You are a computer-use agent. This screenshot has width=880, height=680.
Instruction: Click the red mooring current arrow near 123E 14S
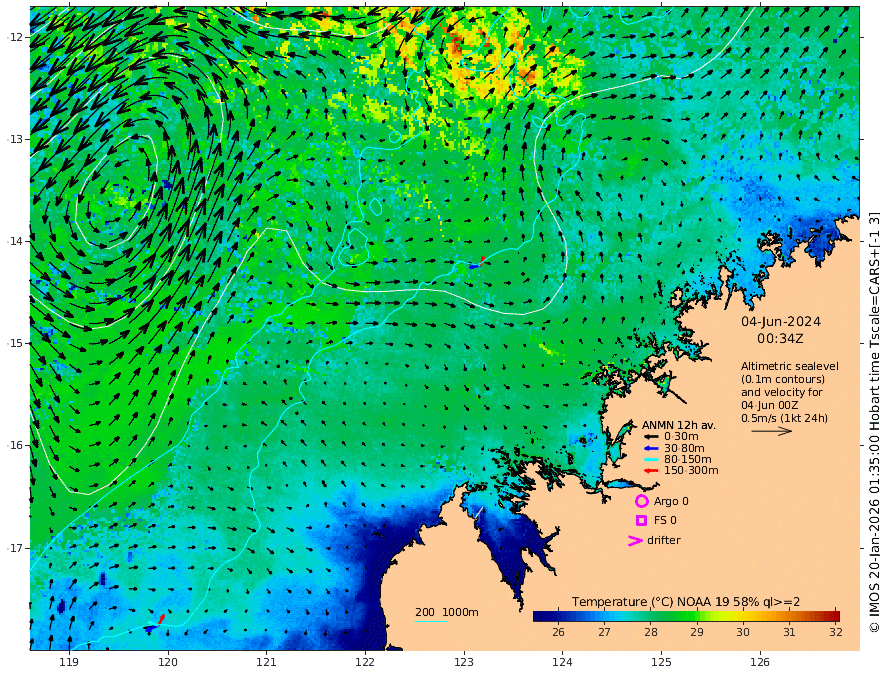482,260
